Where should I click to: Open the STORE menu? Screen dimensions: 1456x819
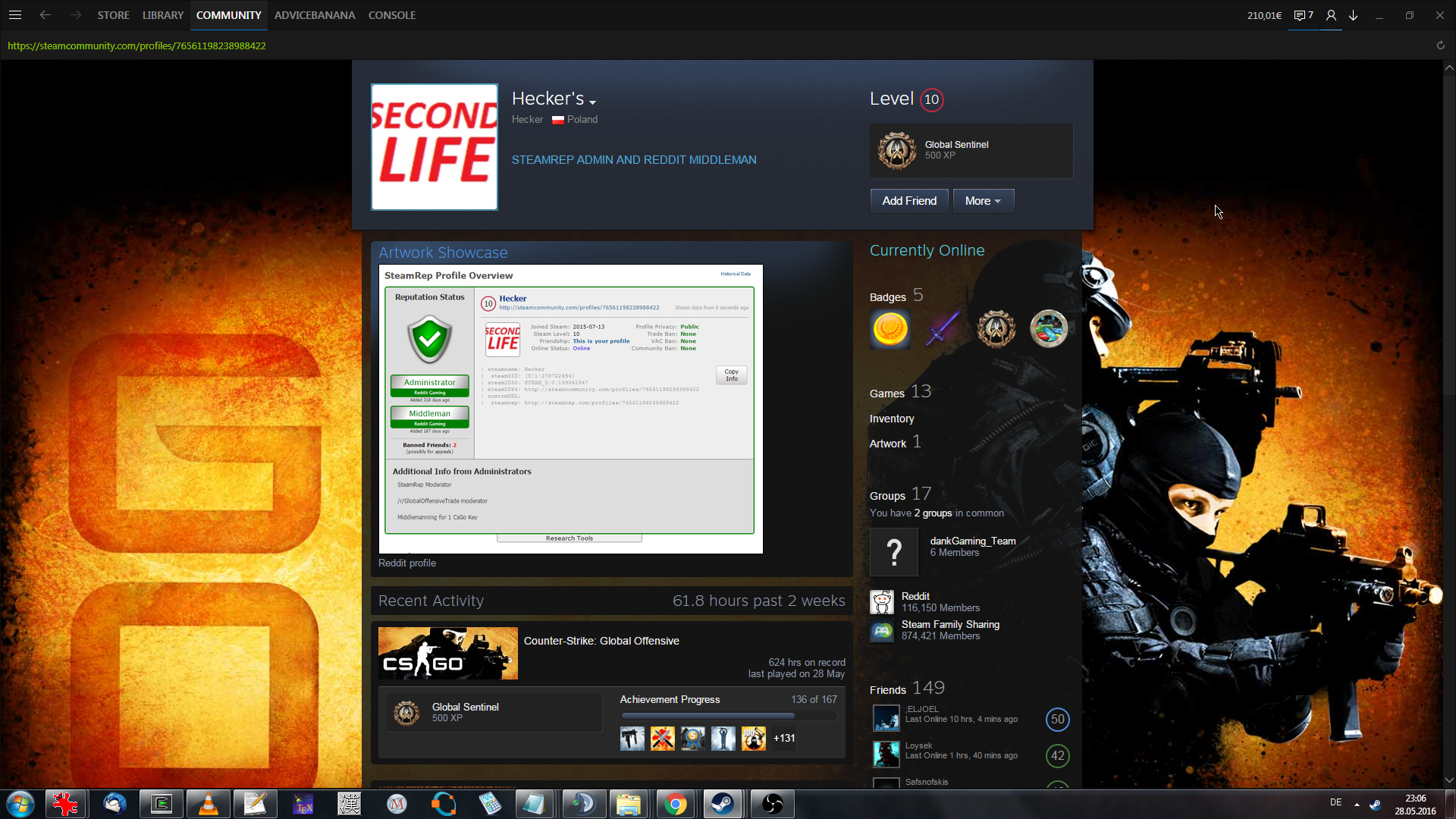point(113,15)
